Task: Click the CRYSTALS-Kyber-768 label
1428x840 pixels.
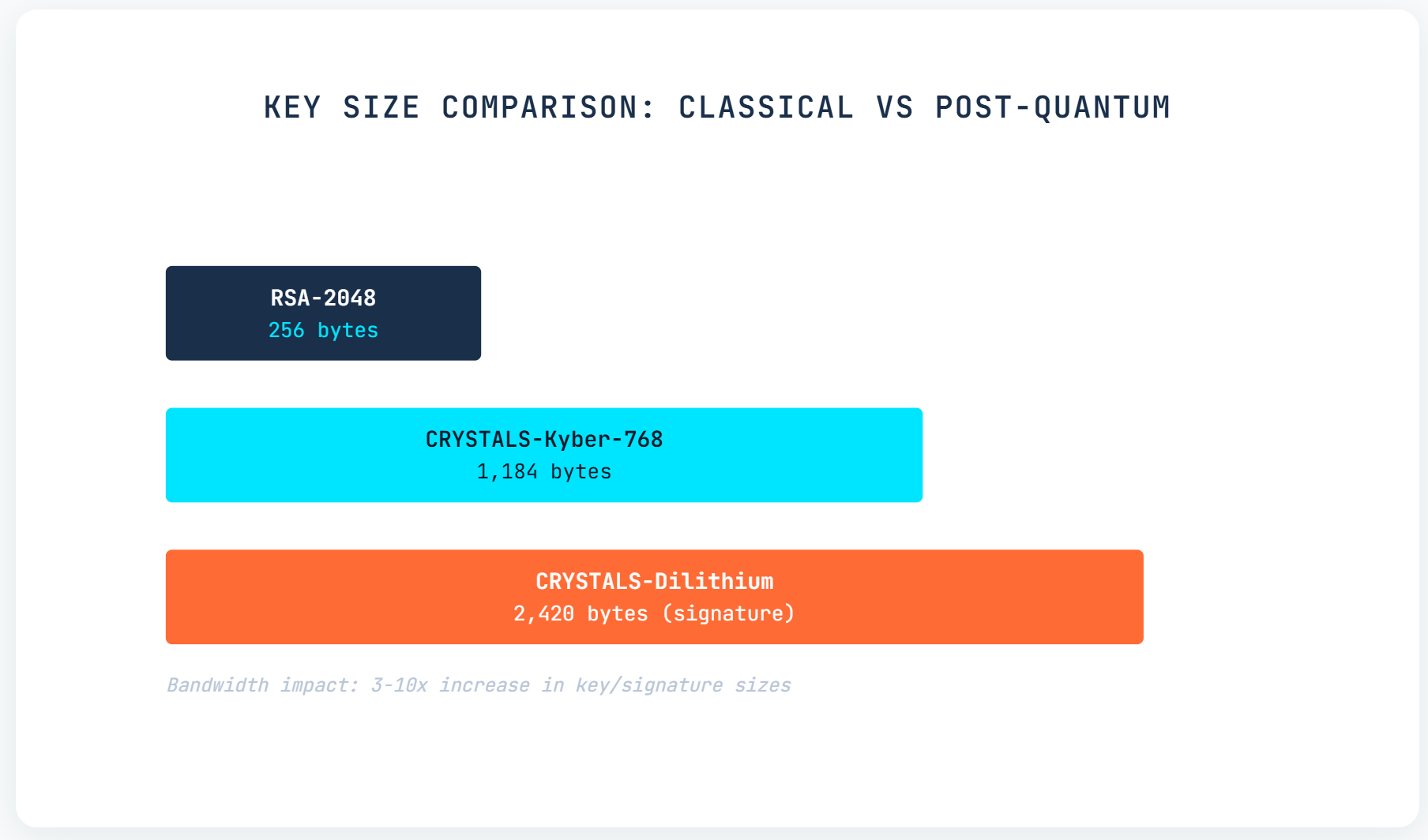Action: point(544,439)
